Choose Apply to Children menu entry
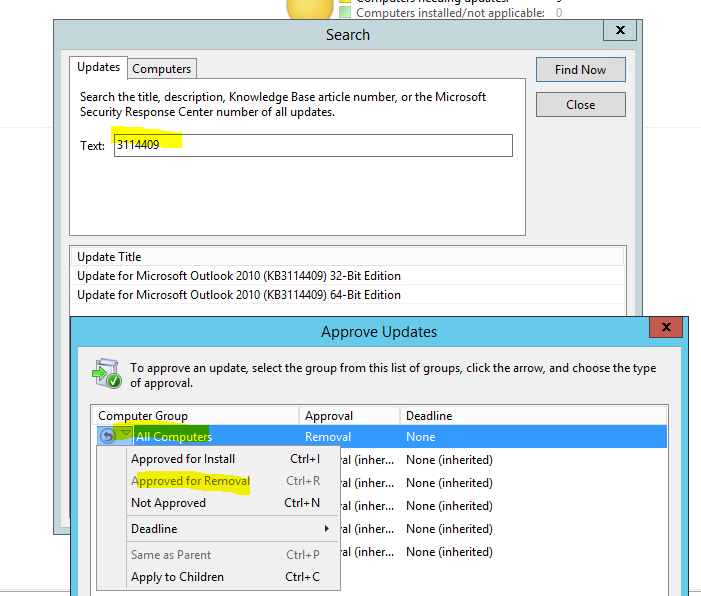Image resolution: width=701 pixels, height=596 pixels. [x=219, y=577]
